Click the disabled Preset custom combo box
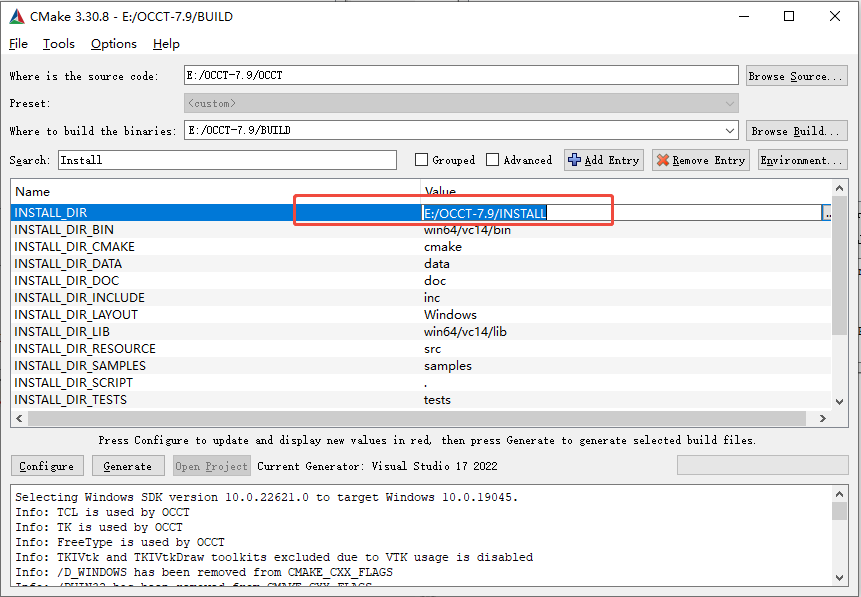This screenshot has width=861, height=597. tap(461, 103)
